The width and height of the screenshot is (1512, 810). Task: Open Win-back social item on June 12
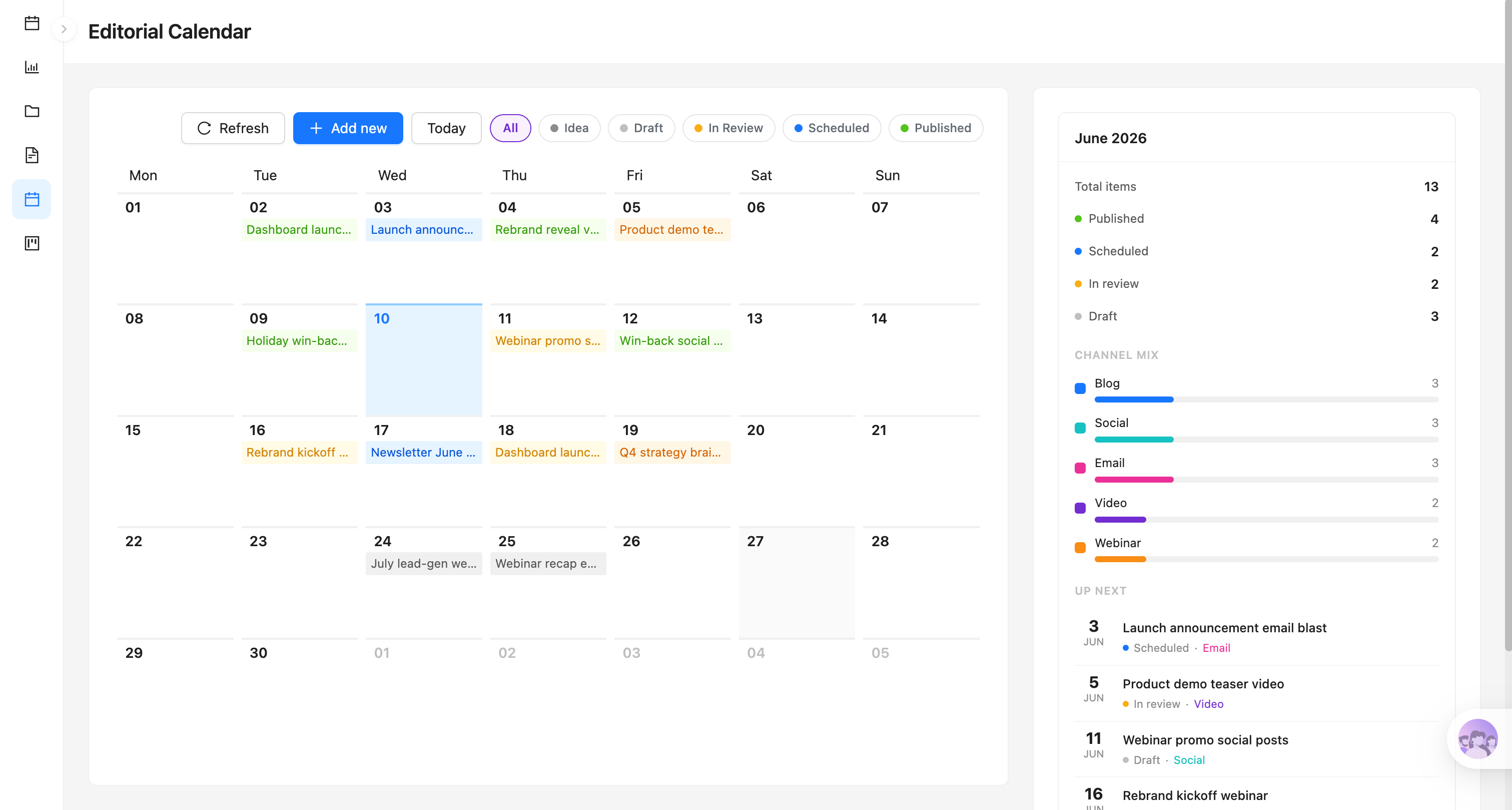pyautogui.click(x=672, y=341)
